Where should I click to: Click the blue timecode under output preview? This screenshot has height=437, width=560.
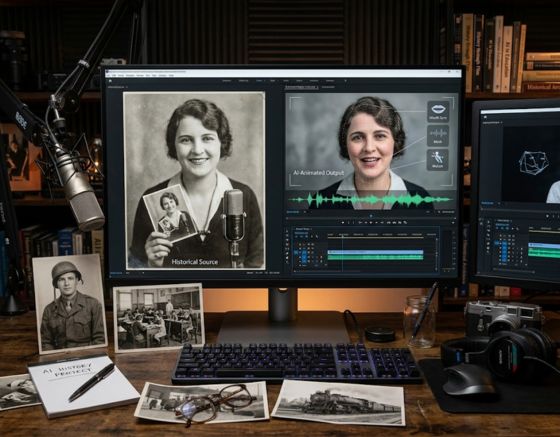[293, 212]
